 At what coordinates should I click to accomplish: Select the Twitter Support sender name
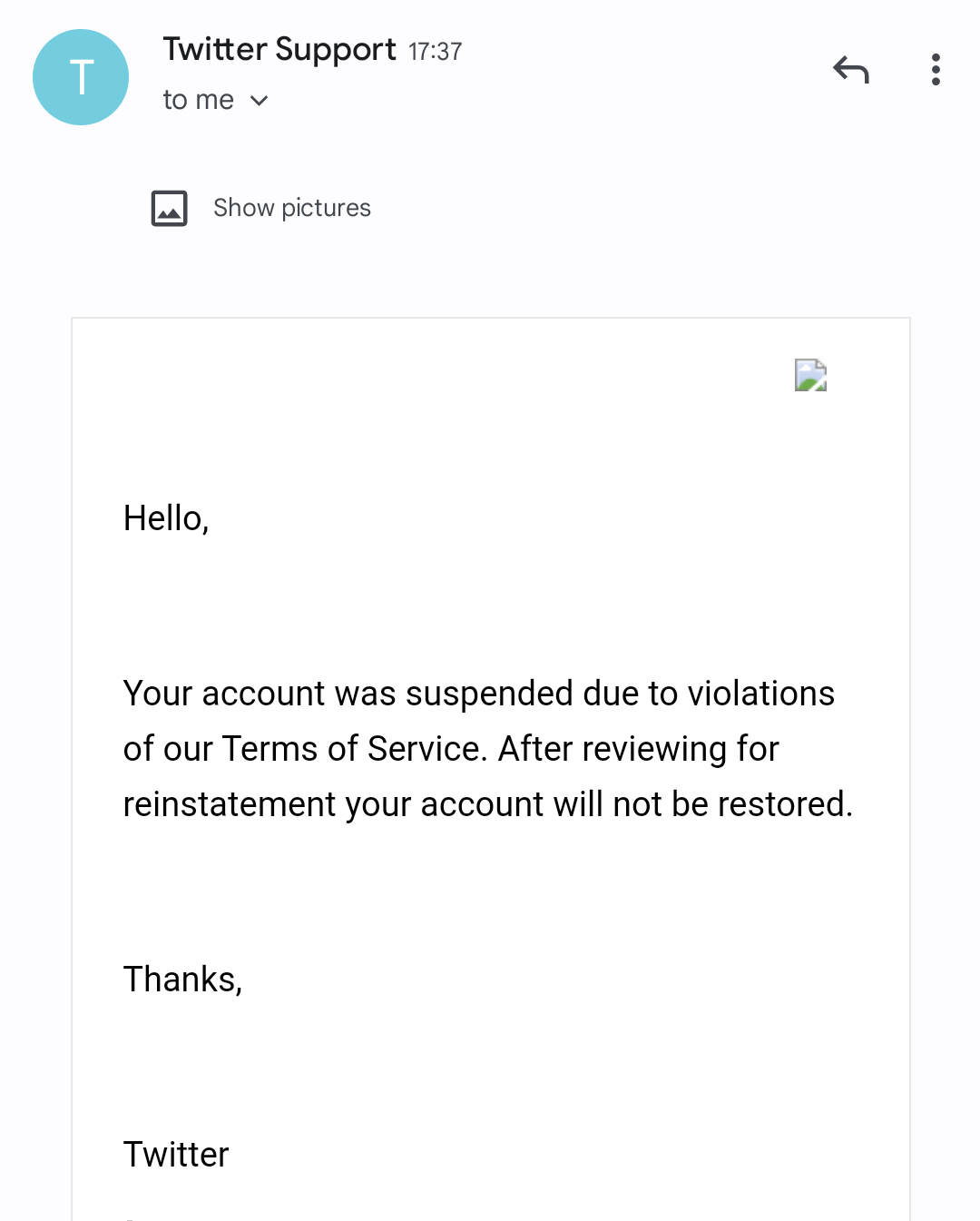pyautogui.click(x=279, y=49)
